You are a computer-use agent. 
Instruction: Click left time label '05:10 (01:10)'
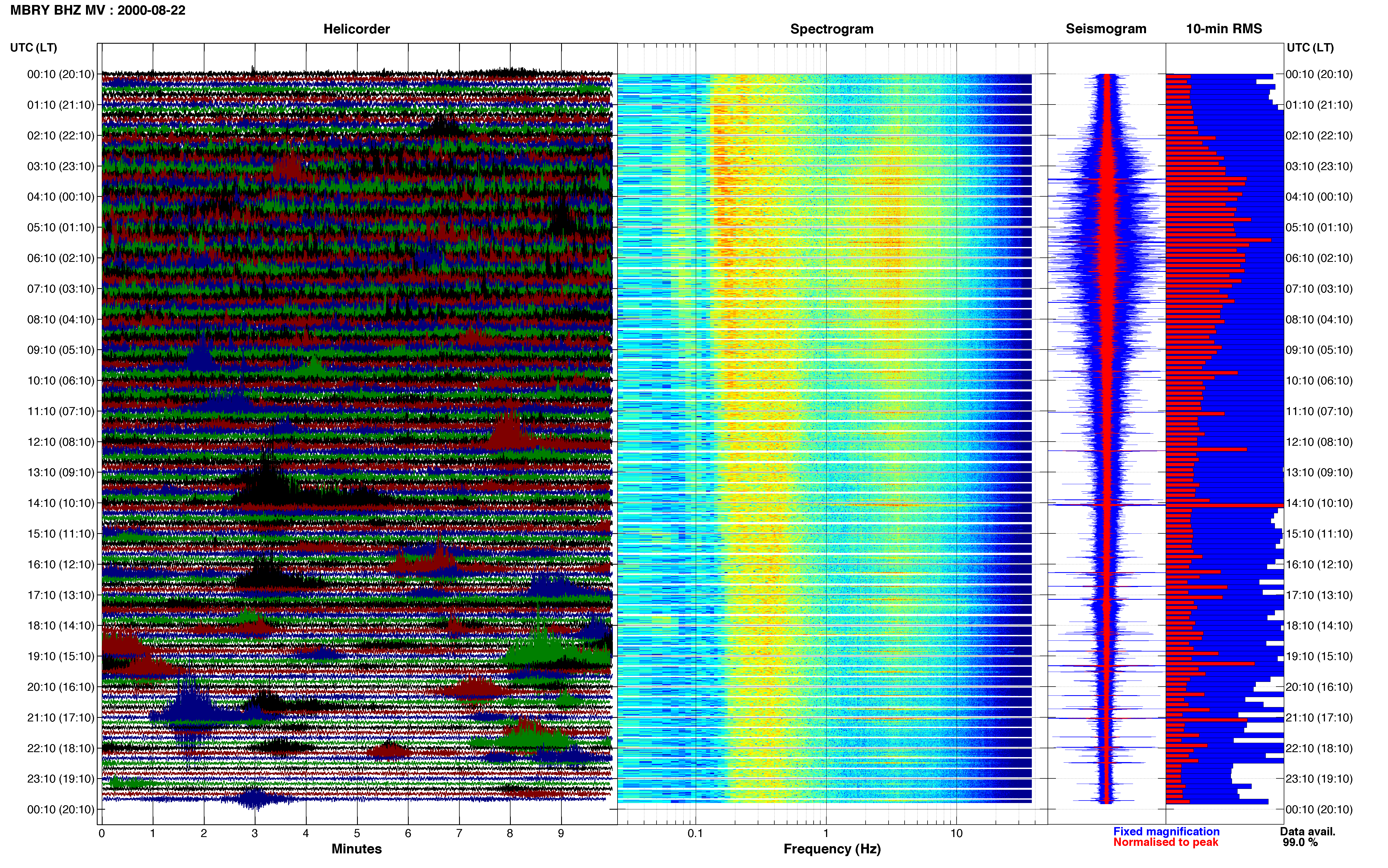61,227
